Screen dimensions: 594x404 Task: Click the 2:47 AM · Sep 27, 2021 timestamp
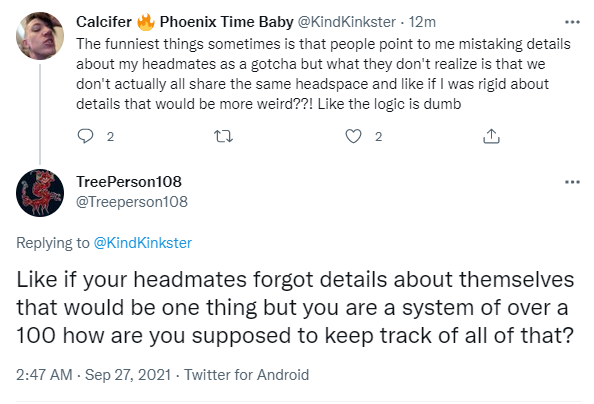pos(93,375)
